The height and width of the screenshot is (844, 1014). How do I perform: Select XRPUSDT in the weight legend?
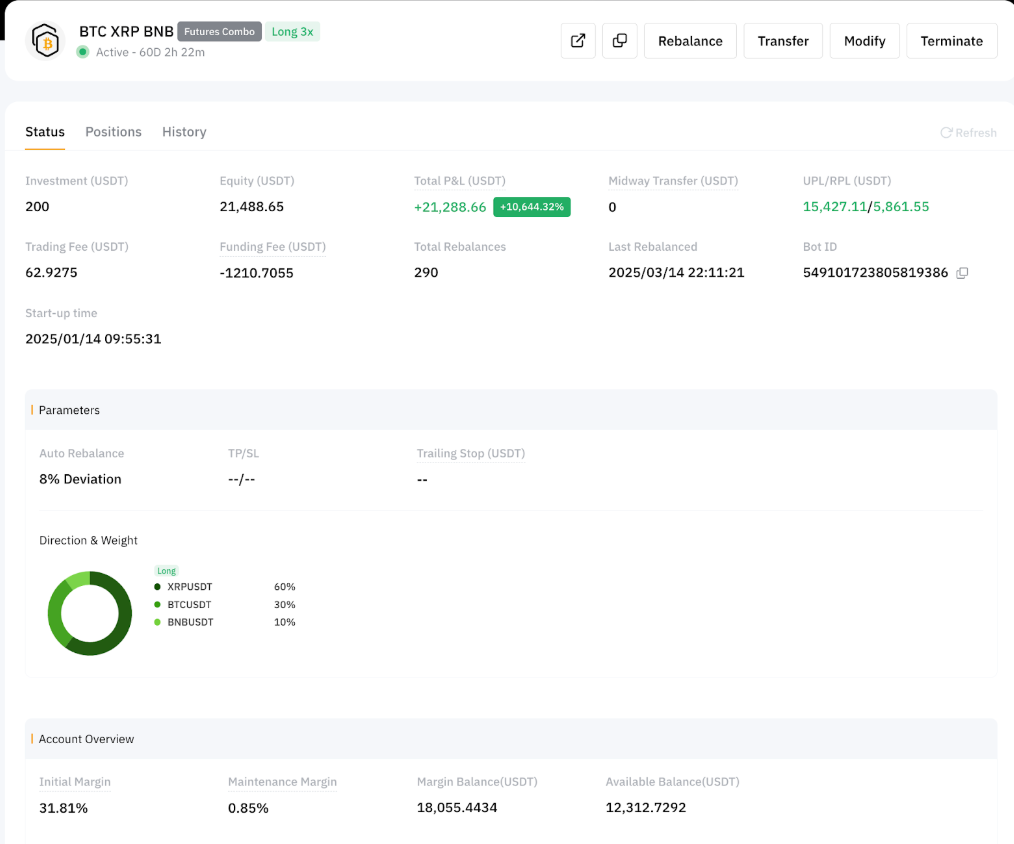[189, 587]
